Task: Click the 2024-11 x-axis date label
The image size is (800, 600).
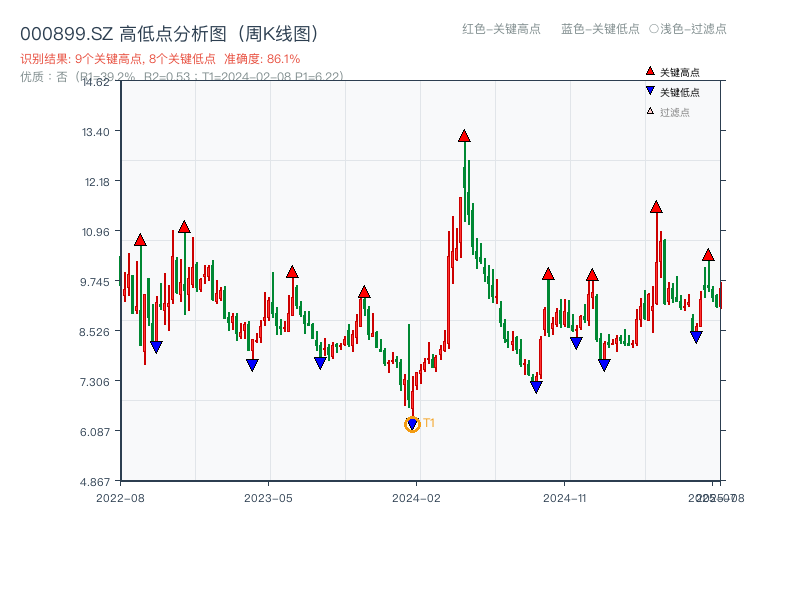Action: [564, 498]
